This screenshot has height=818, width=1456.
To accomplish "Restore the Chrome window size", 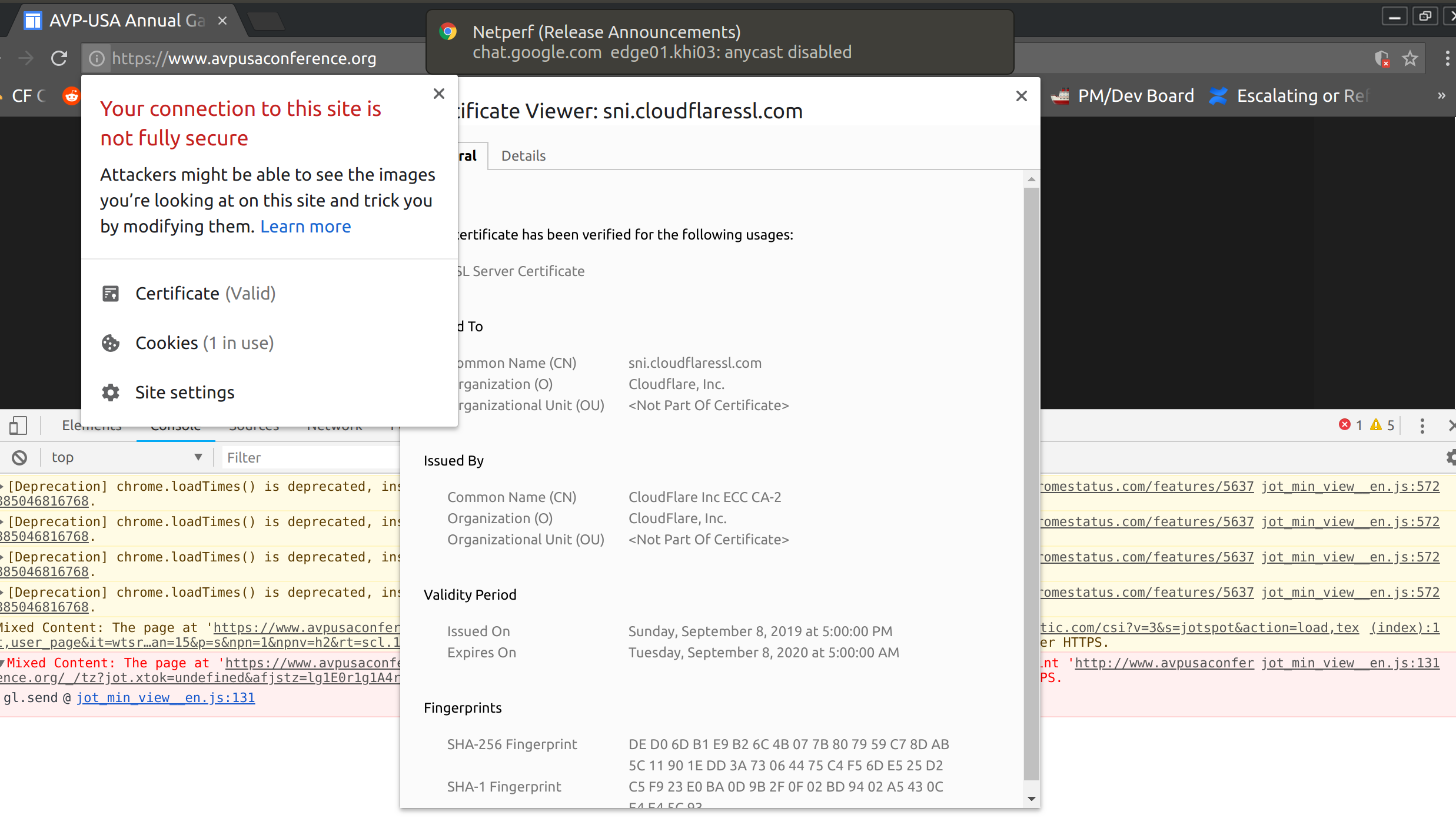I will (1425, 16).
